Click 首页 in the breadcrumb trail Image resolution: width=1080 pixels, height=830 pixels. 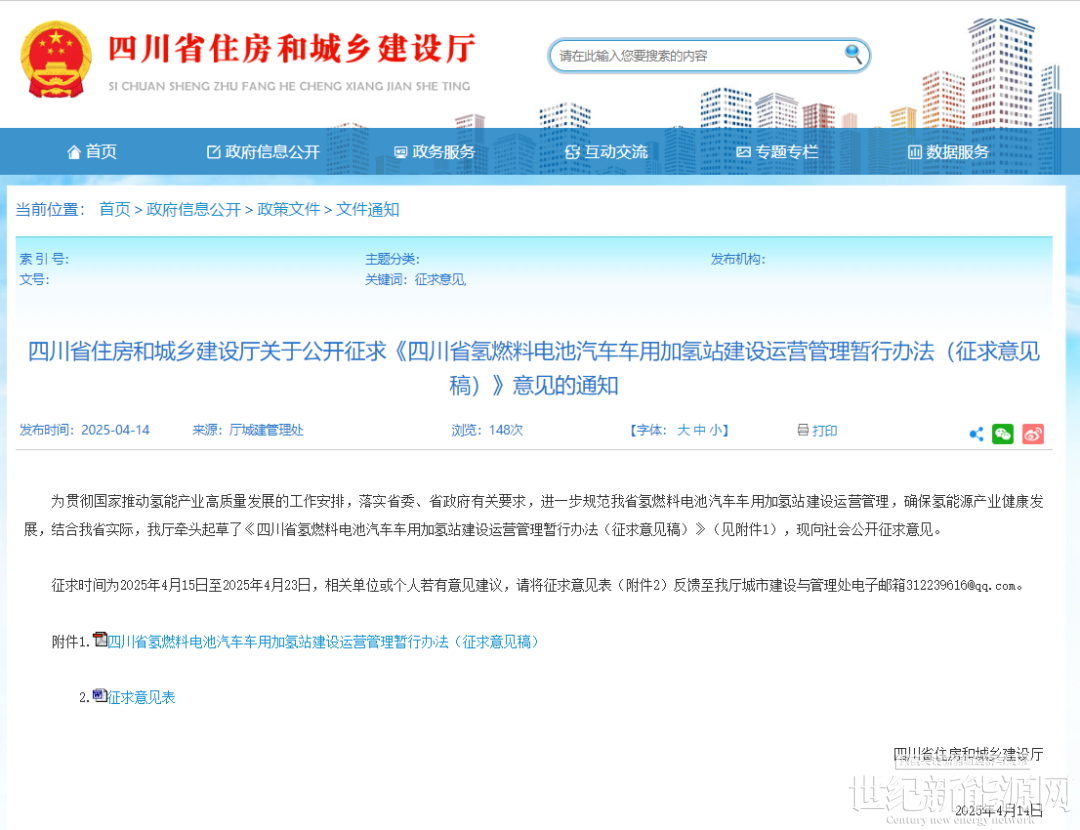tap(114, 209)
